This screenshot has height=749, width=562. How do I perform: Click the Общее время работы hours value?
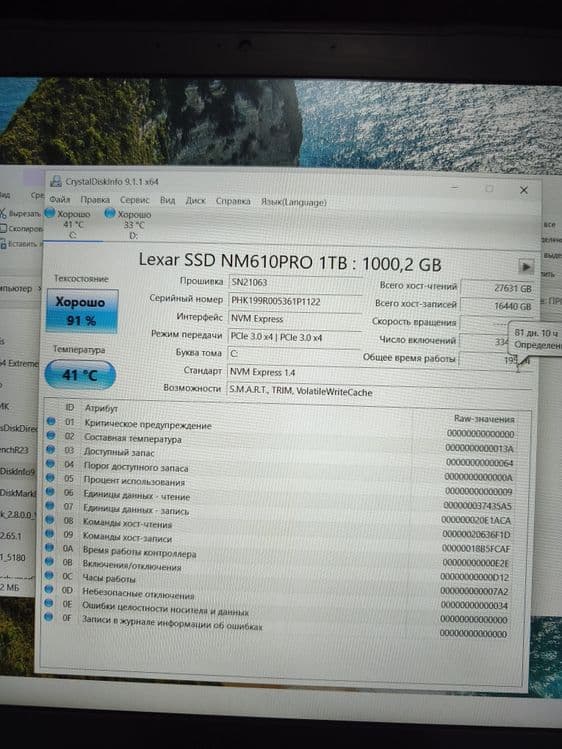495,360
